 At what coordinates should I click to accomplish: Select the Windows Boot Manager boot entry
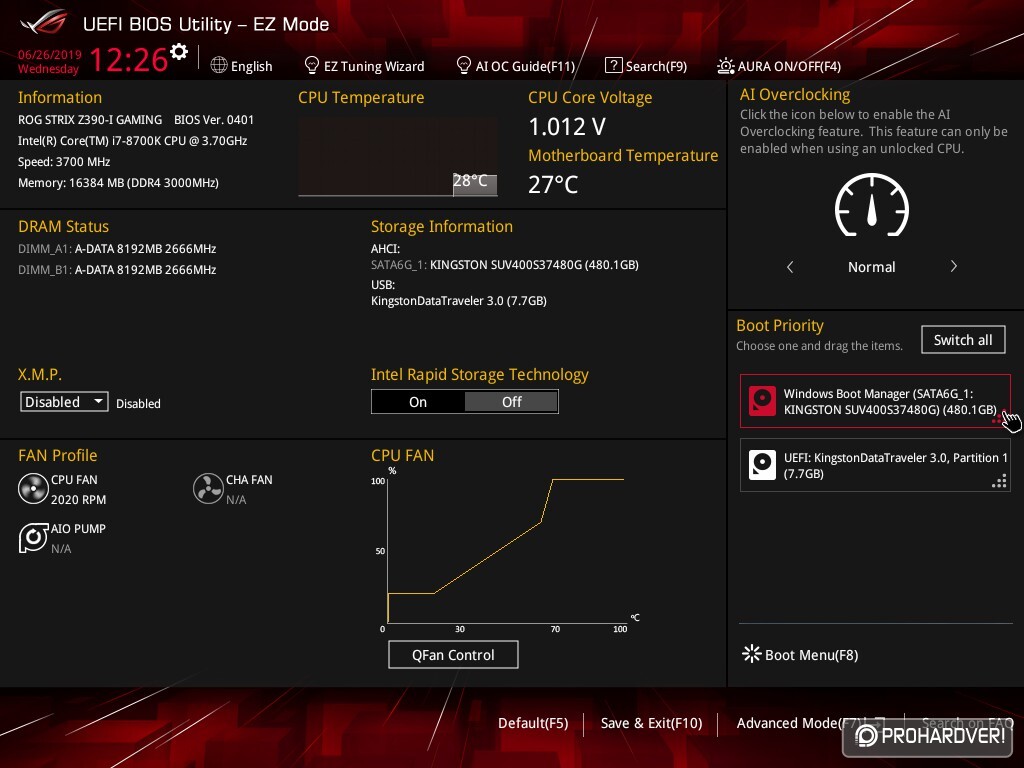pyautogui.click(x=875, y=401)
